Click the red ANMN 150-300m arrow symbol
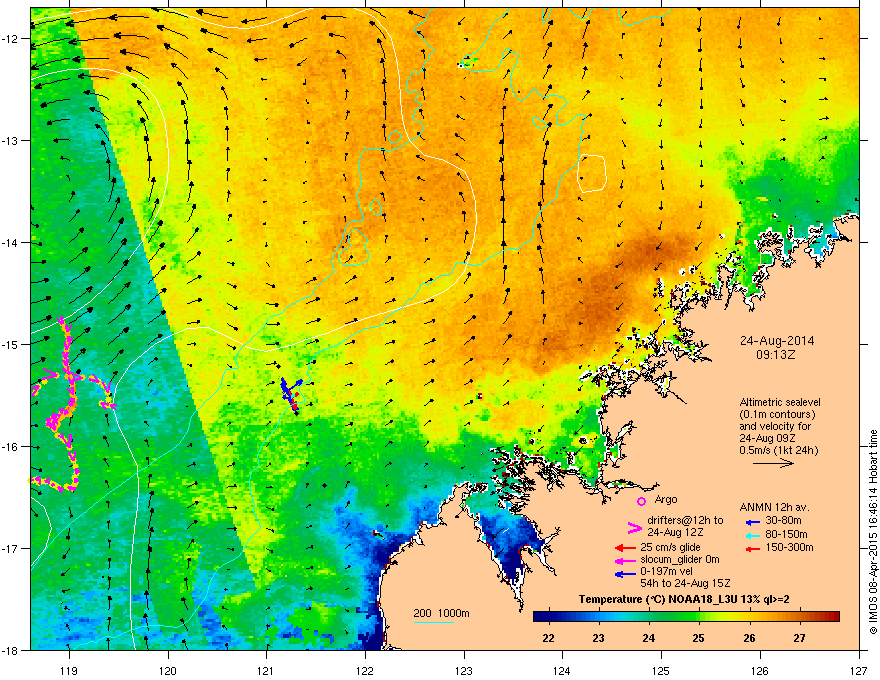 752,548
